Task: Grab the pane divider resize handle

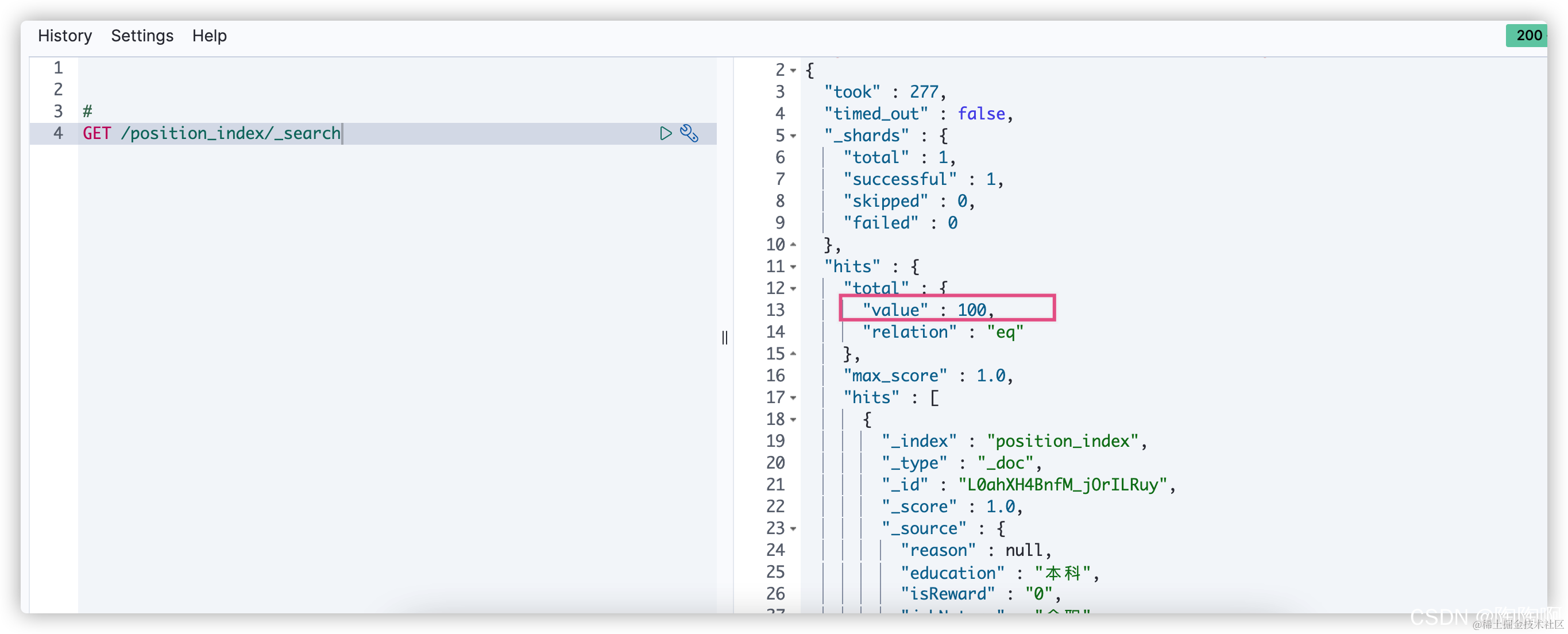Action: pos(724,338)
